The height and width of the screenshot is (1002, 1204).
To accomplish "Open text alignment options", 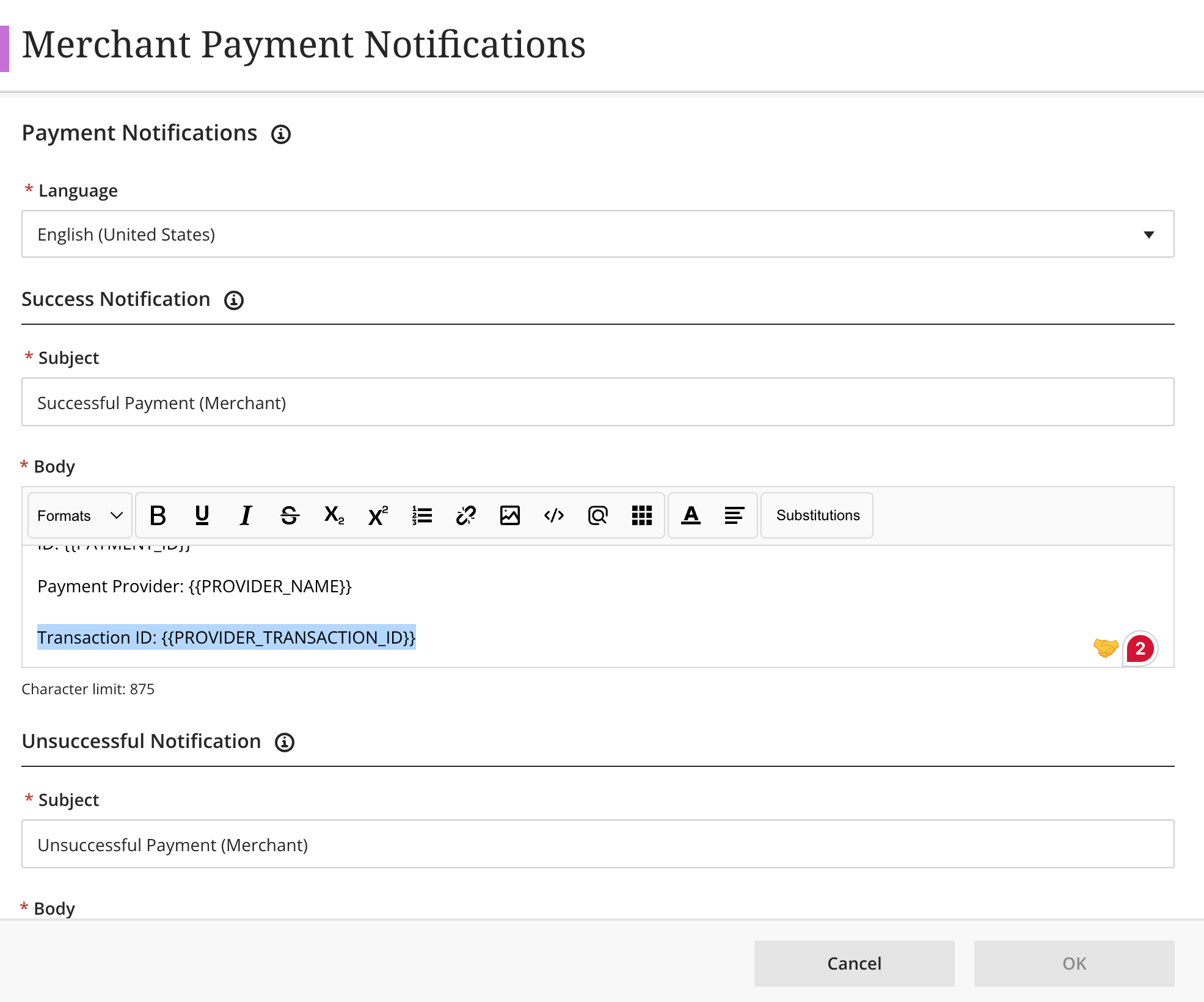I will tap(735, 515).
